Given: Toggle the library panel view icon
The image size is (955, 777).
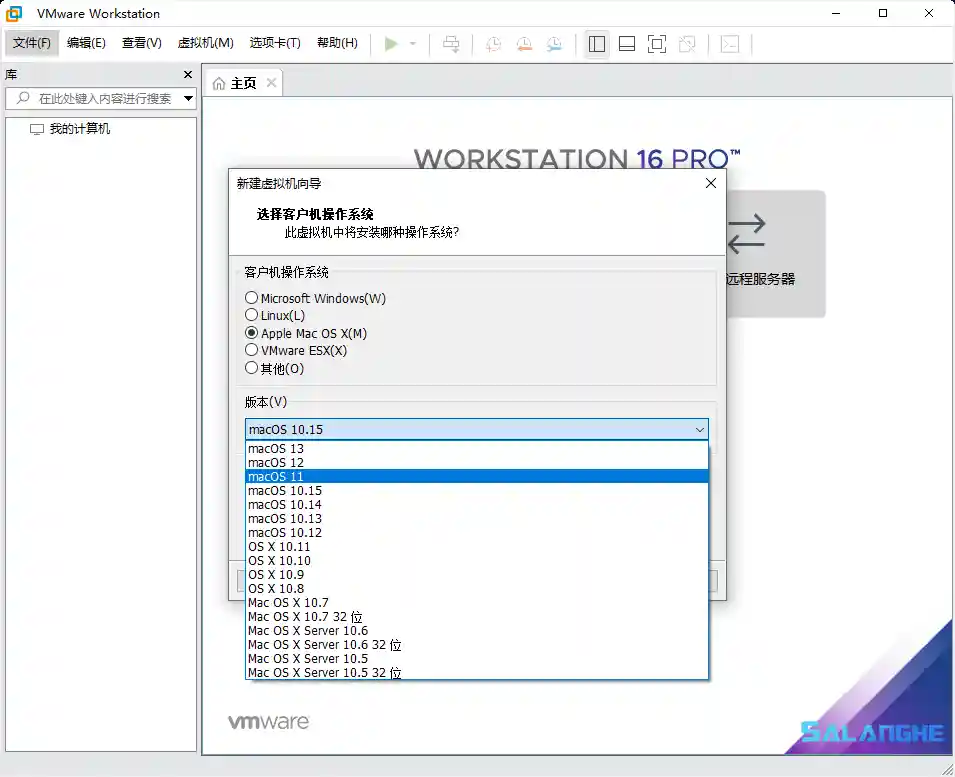Looking at the screenshot, I should click(x=595, y=43).
